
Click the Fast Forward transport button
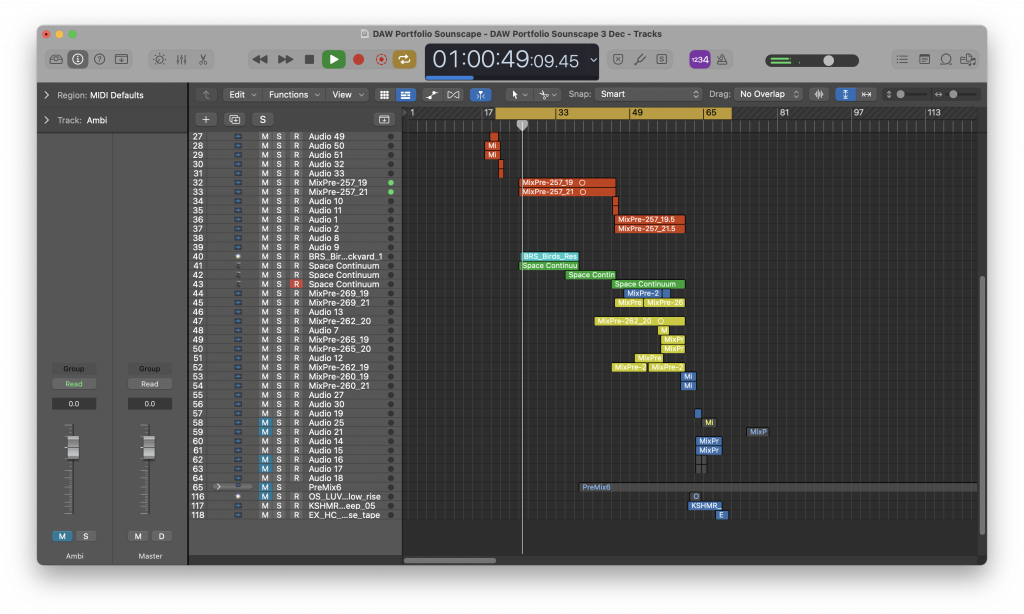pos(285,59)
